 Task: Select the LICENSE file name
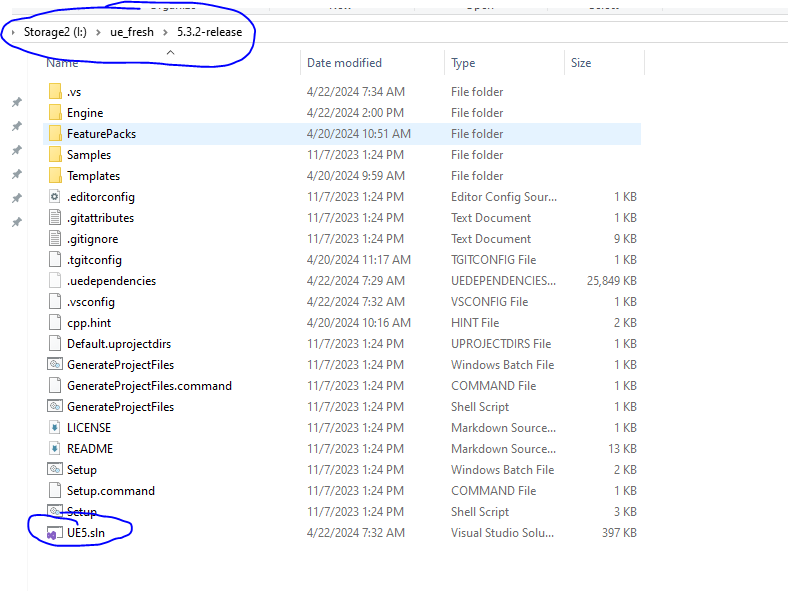(89, 428)
